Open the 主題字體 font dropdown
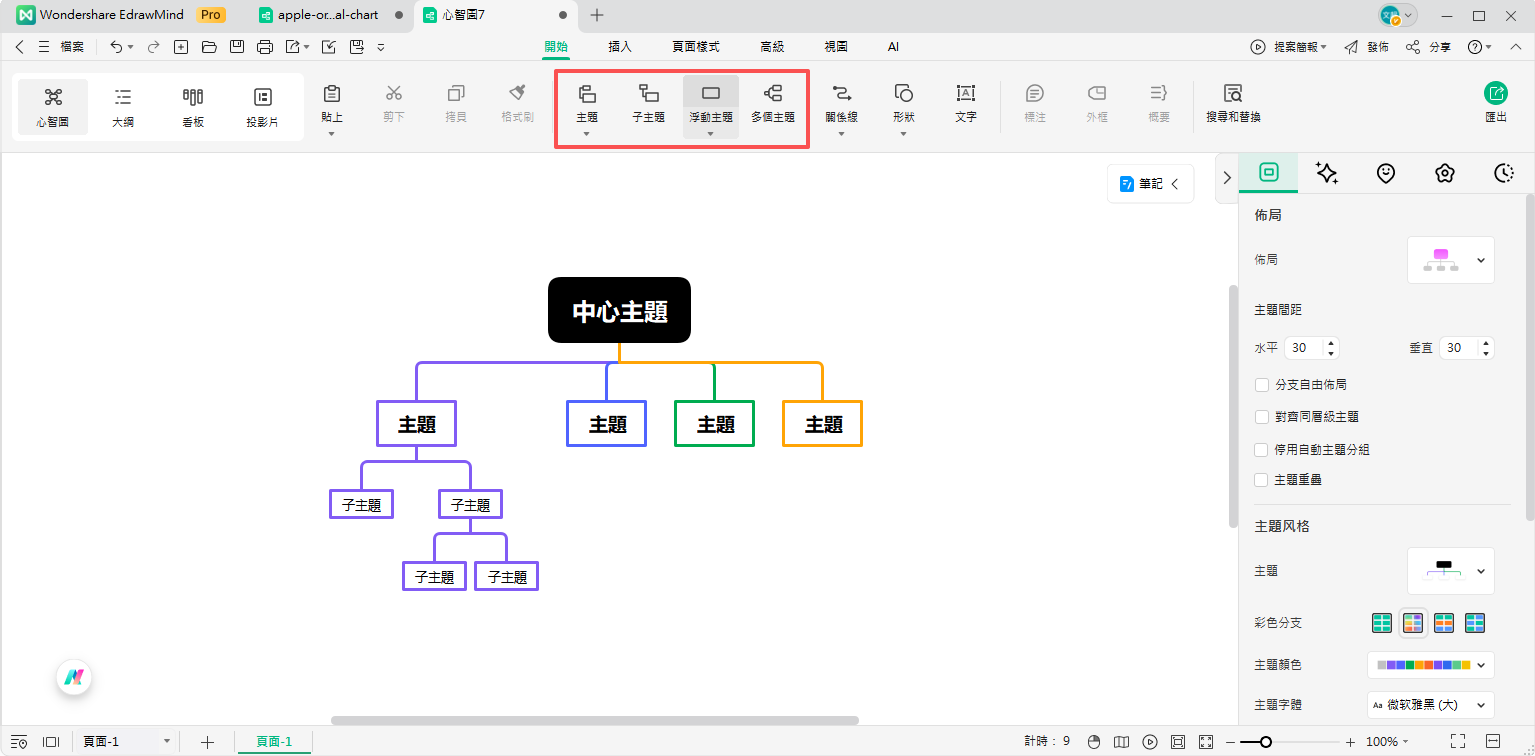This screenshot has width=1535, height=756. tap(1430, 705)
